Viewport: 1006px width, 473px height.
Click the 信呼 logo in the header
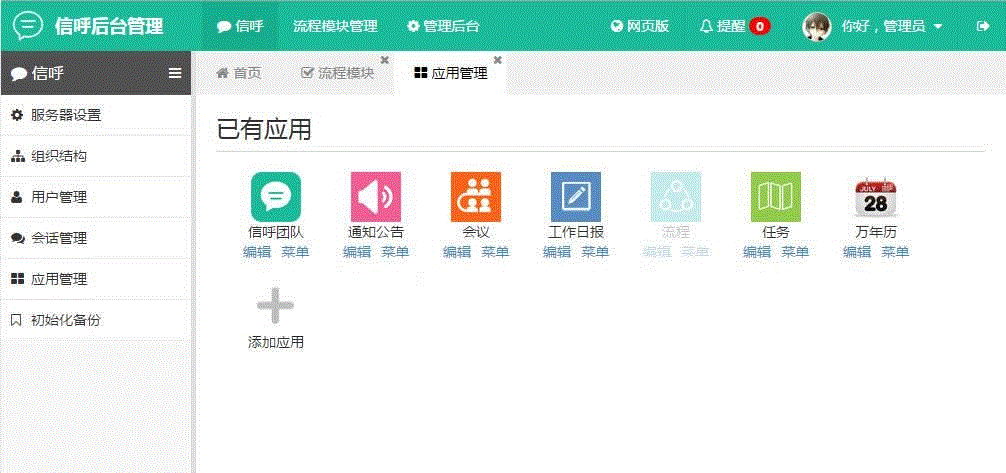coord(28,26)
